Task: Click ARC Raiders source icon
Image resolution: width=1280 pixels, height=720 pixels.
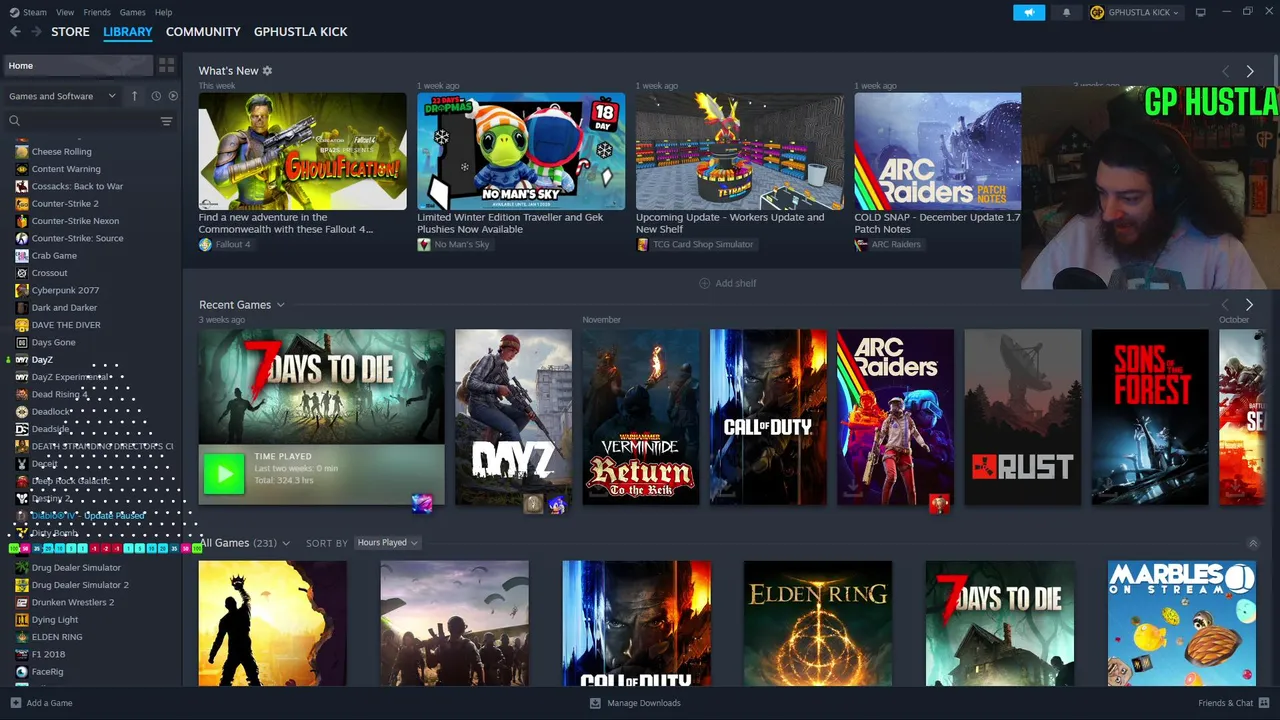Action: [x=861, y=244]
